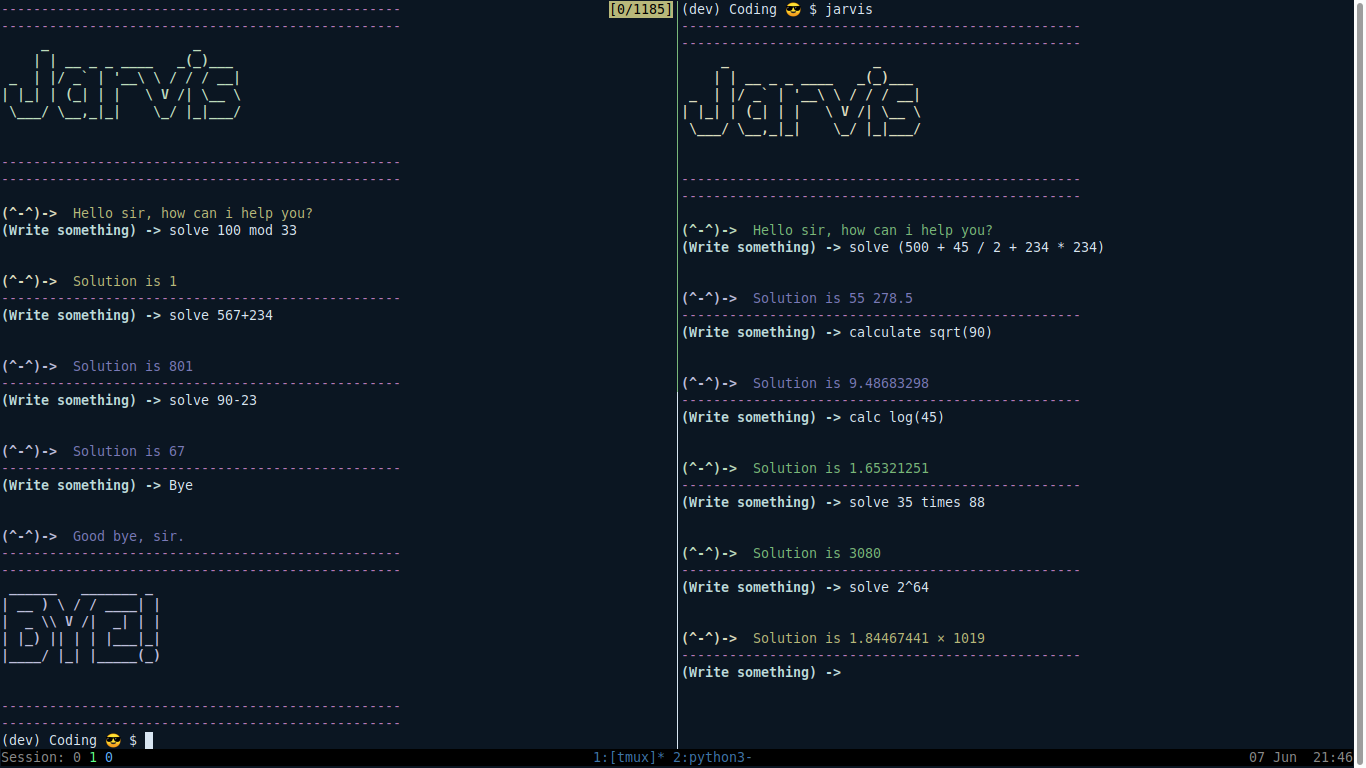
Task: Click the 'Bye' command in left pane
Action: coord(181,485)
